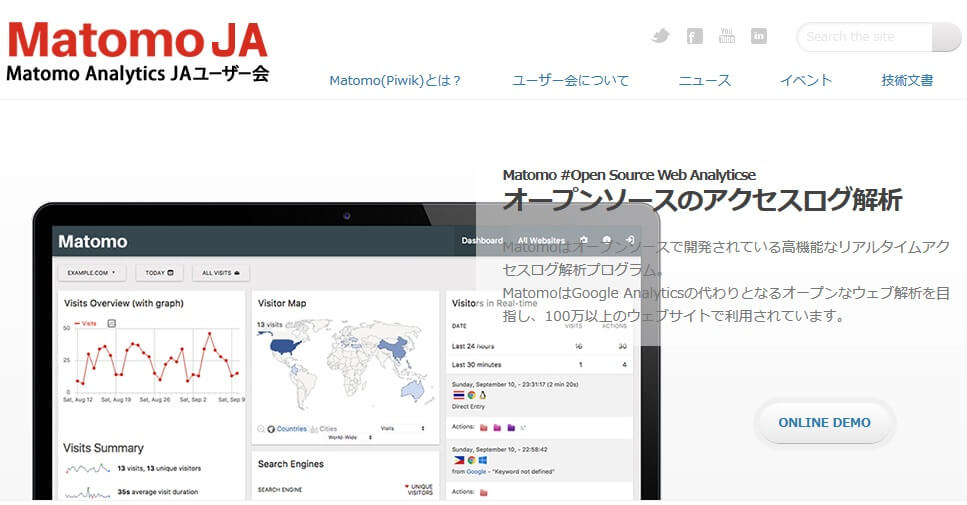Click the Visitor Map widget title
967x505 pixels.
pyautogui.click(x=282, y=303)
